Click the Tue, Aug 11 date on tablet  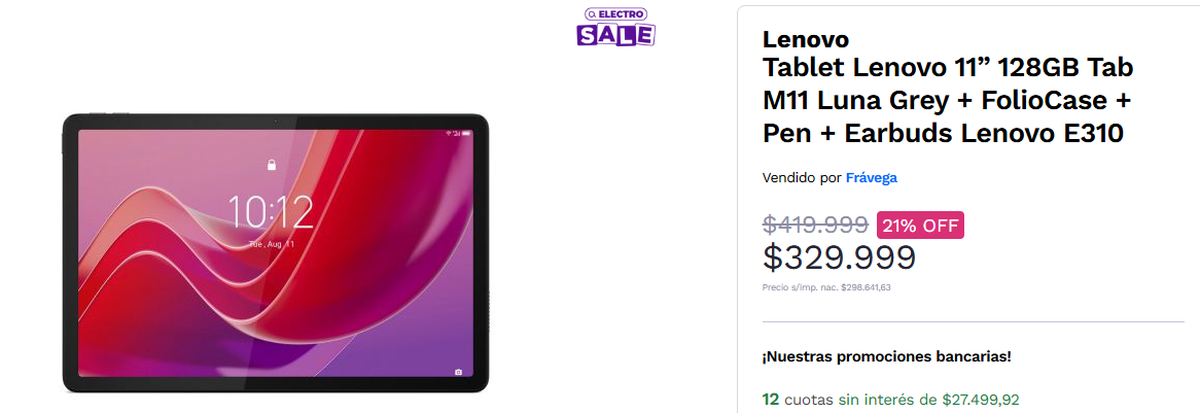pos(271,243)
